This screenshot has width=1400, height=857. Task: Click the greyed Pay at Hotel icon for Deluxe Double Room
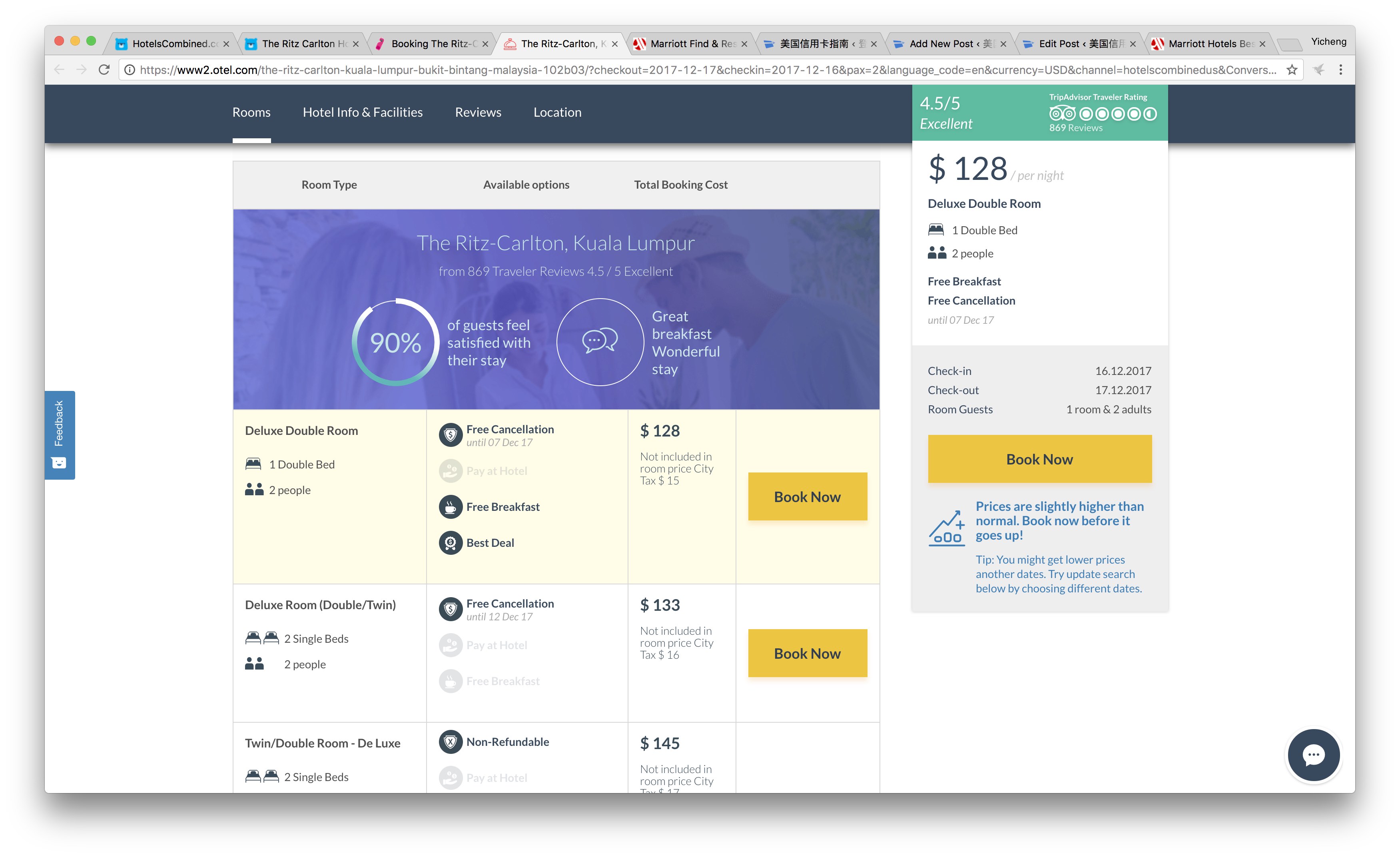451,471
